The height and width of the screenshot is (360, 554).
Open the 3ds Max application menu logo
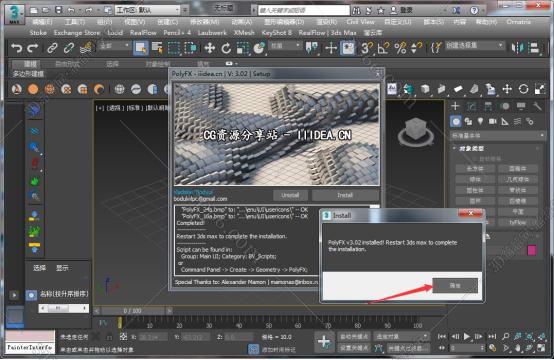tap(14, 14)
